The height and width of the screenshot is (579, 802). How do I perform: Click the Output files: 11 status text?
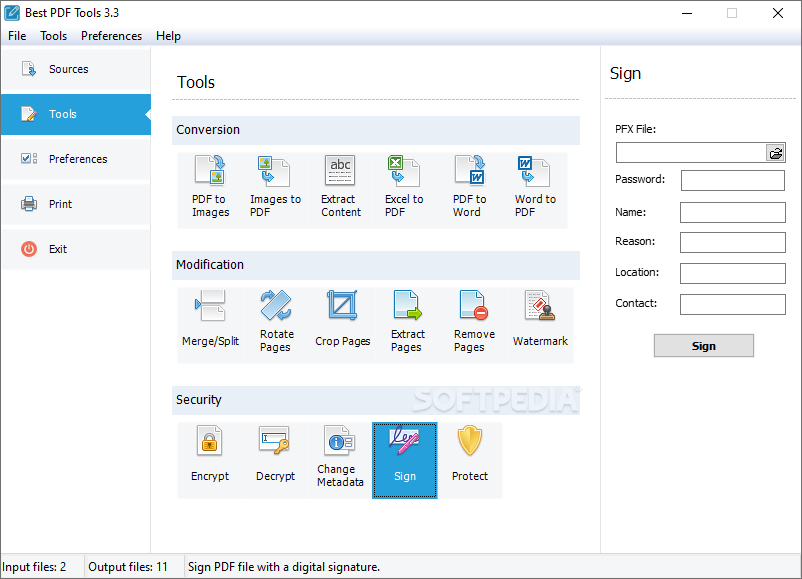click(x=128, y=567)
